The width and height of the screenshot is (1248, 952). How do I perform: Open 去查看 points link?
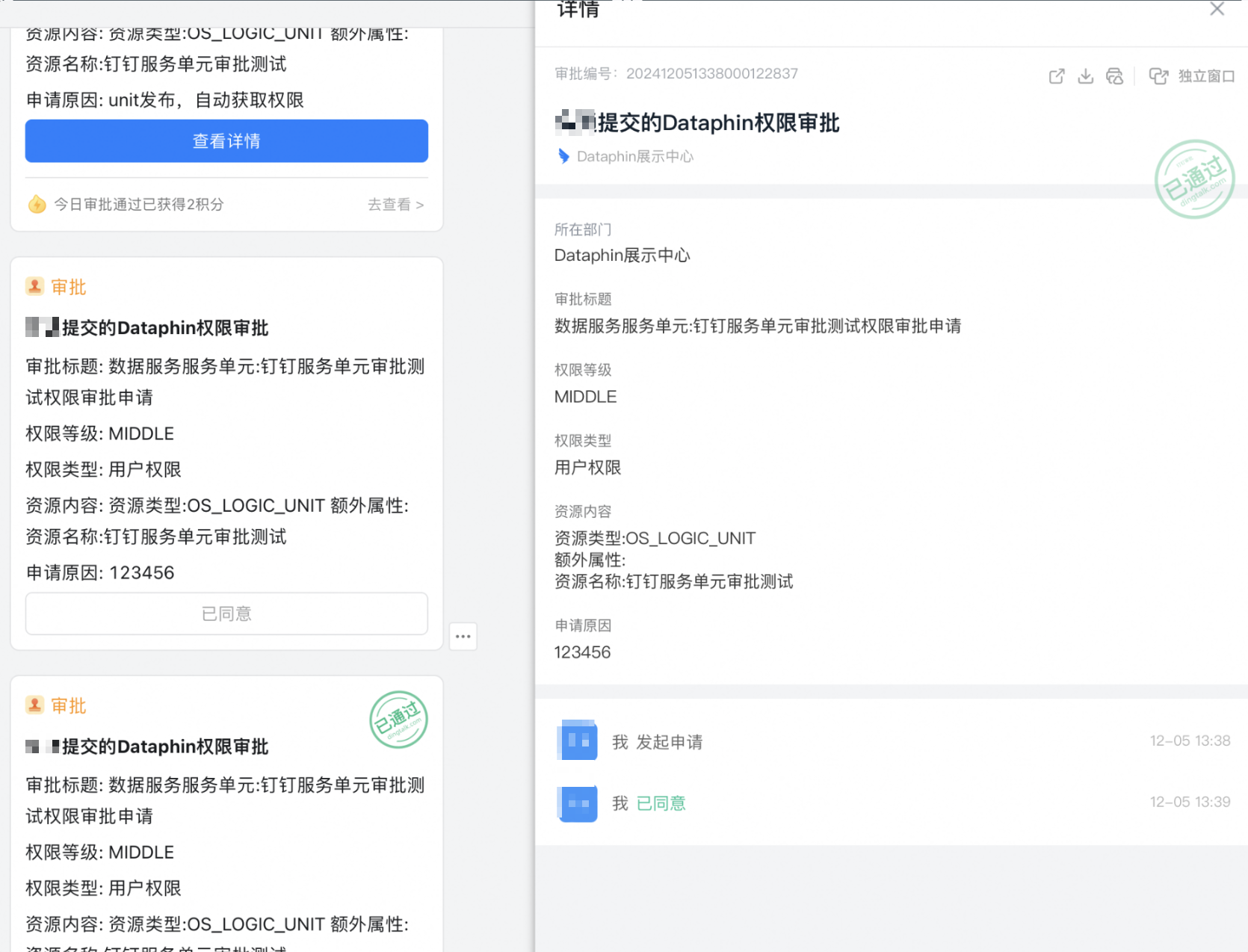(x=395, y=205)
